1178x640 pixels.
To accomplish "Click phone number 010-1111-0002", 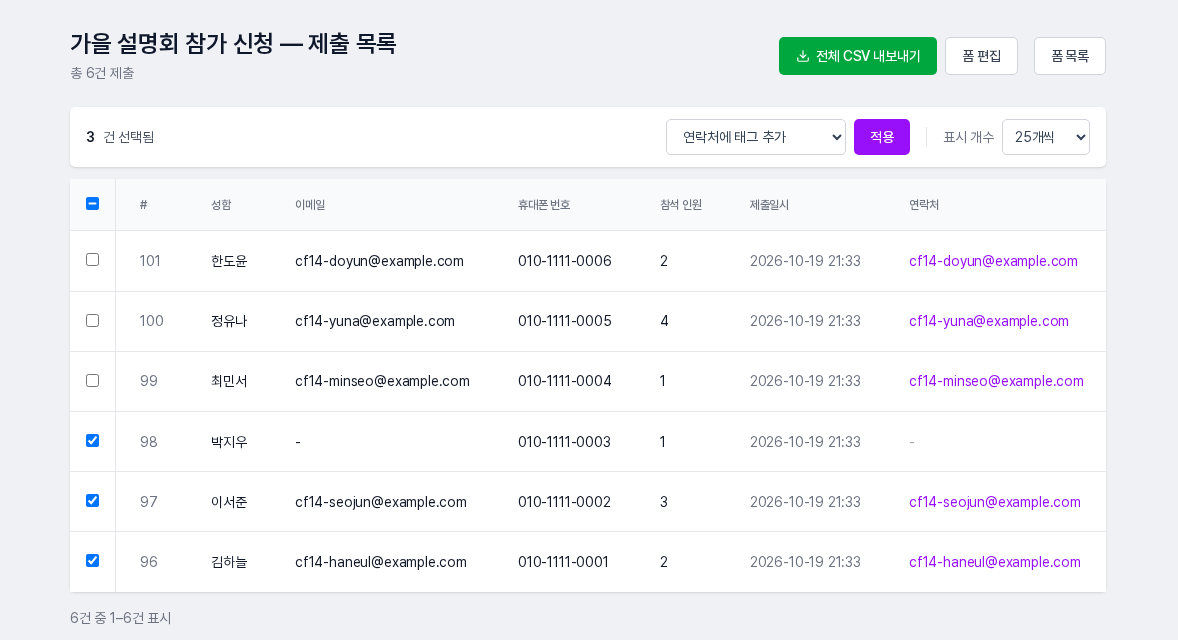I will pos(564,502).
